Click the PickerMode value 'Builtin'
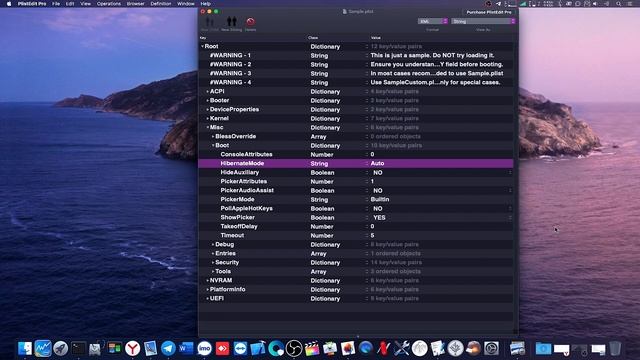 pos(380,199)
